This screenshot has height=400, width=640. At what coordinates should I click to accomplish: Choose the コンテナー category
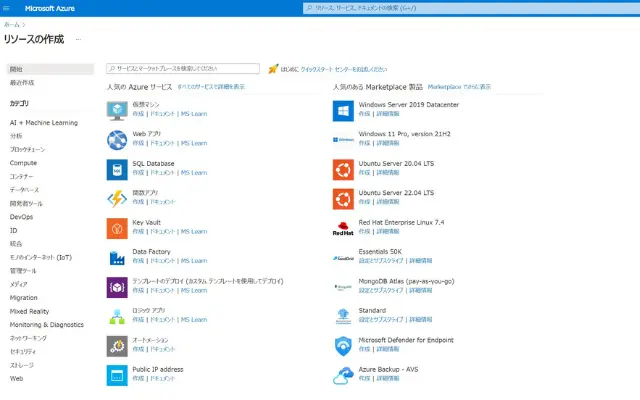(x=22, y=176)
